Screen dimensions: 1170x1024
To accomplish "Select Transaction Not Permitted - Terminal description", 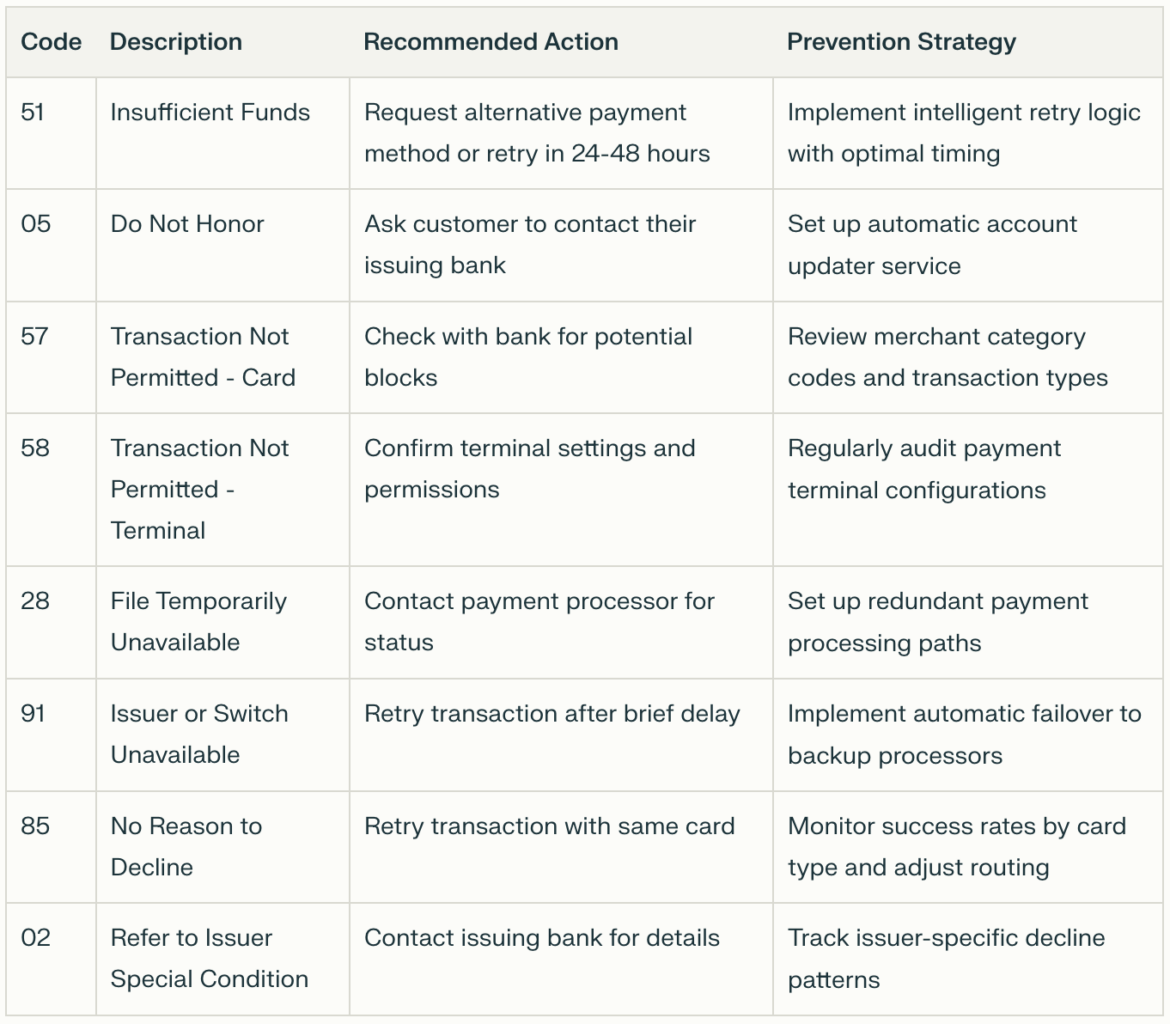I will (199, 489).
